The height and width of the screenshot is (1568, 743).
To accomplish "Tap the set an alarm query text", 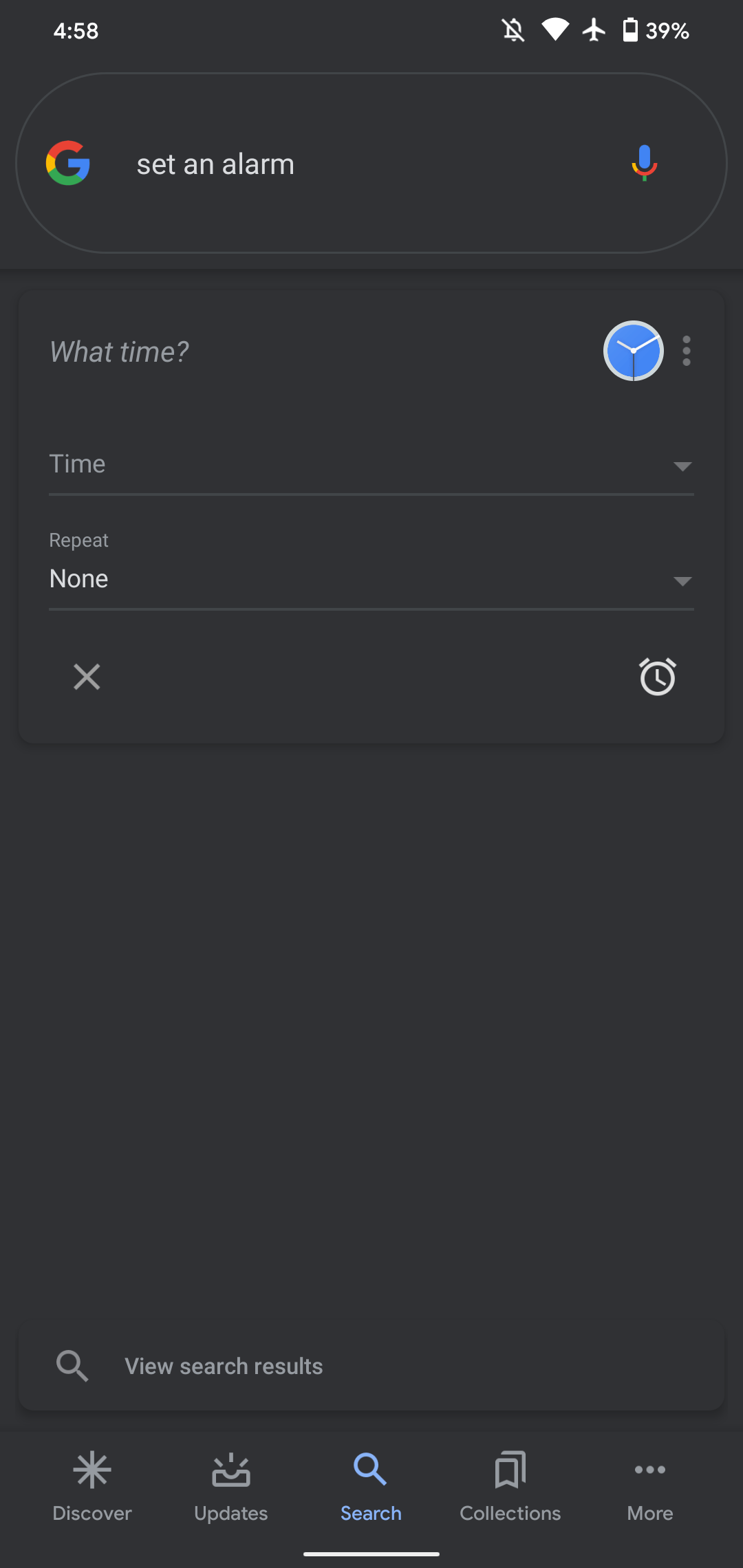I will coord(215,164).
